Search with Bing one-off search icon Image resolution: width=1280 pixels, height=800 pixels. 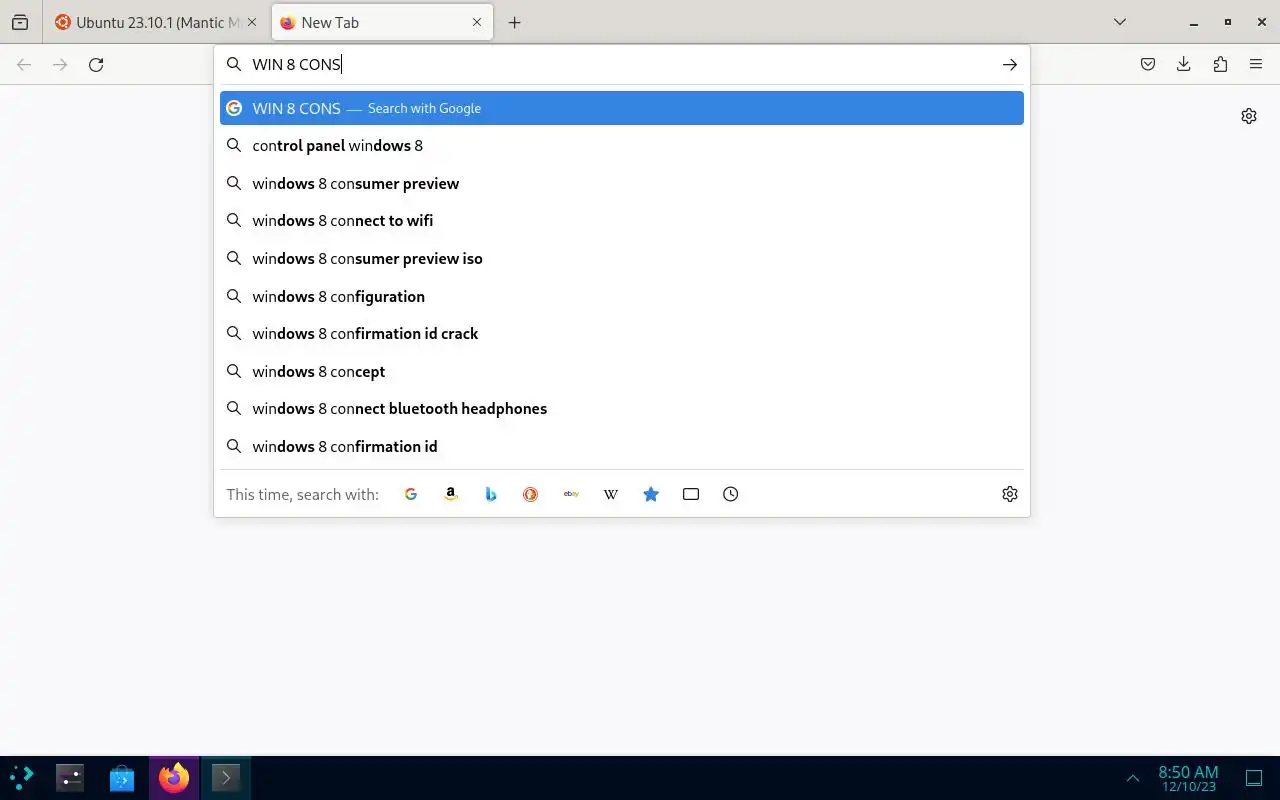pos(491,494)
